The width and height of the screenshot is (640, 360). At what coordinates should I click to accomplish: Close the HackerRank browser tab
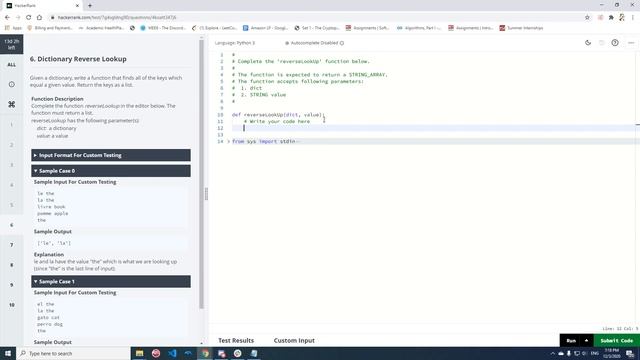[78, 5]
